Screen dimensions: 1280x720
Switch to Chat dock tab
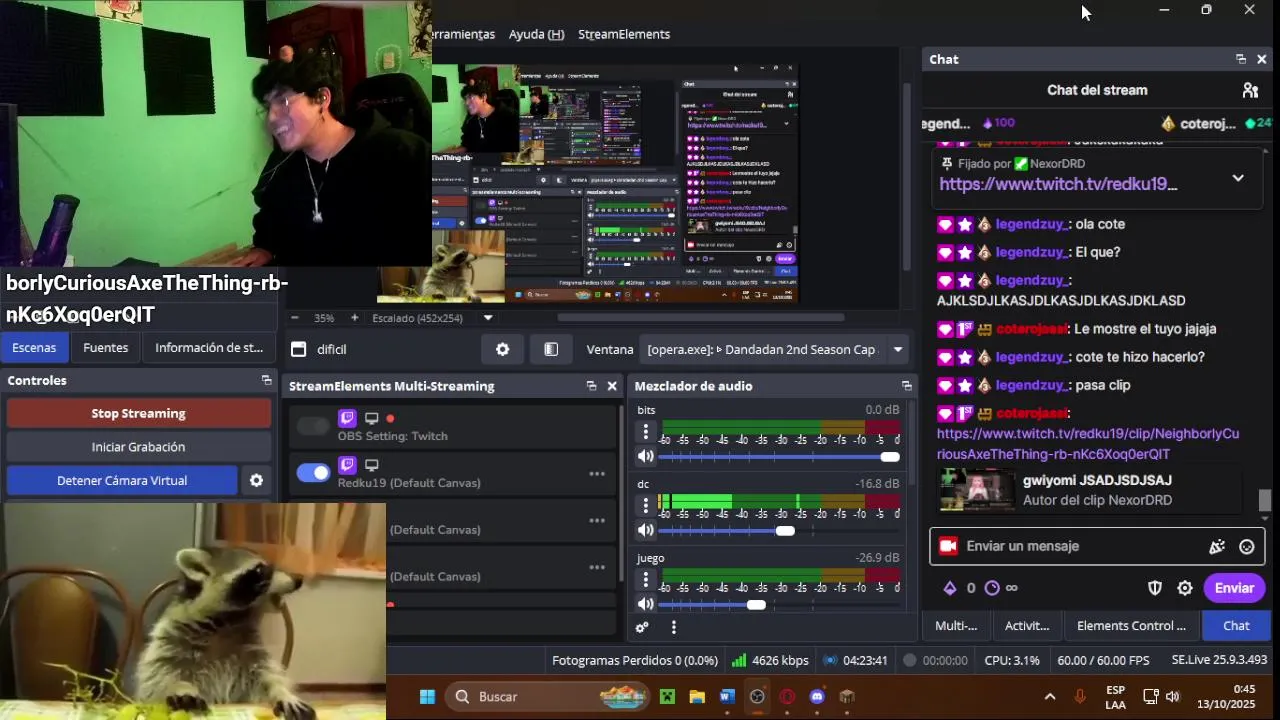tap(1236, 626)
